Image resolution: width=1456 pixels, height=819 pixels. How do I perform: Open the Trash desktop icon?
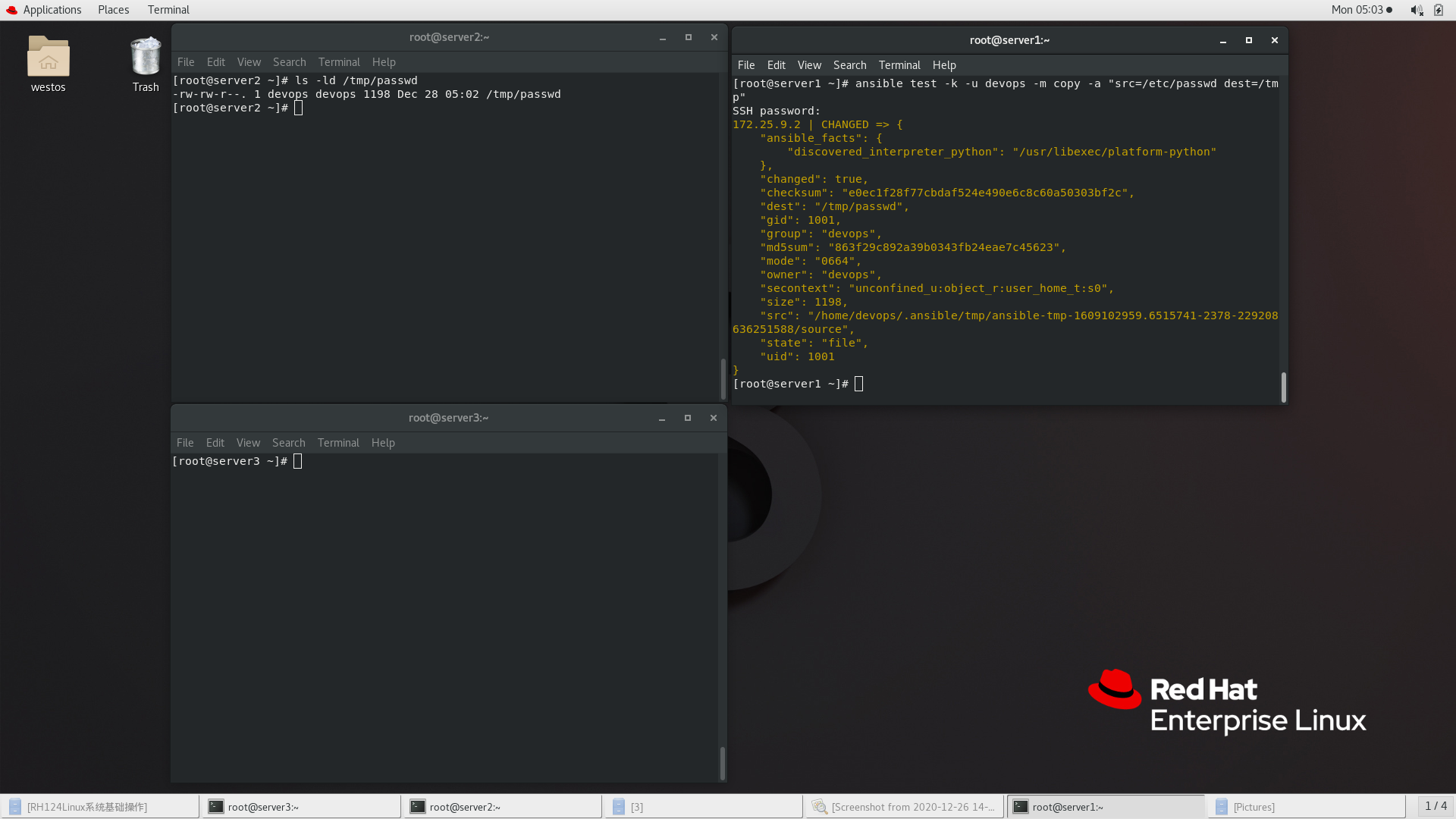145,58
